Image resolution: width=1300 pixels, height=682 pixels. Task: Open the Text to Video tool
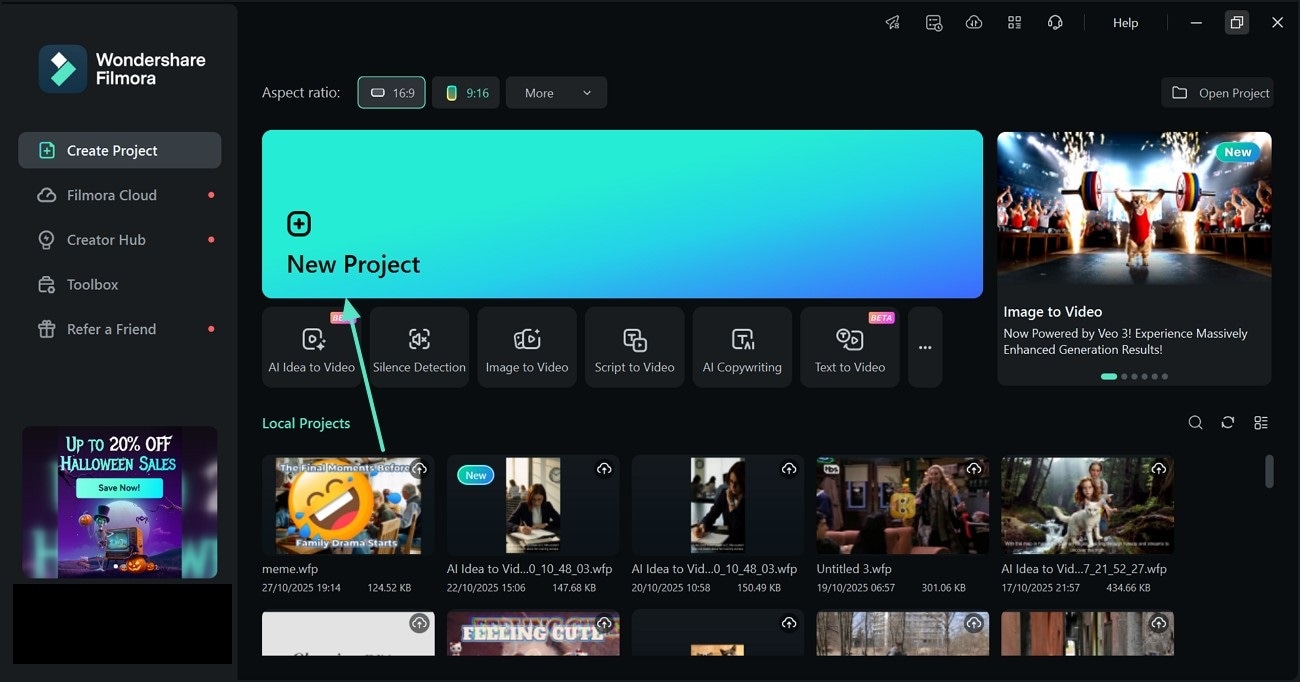849,346
